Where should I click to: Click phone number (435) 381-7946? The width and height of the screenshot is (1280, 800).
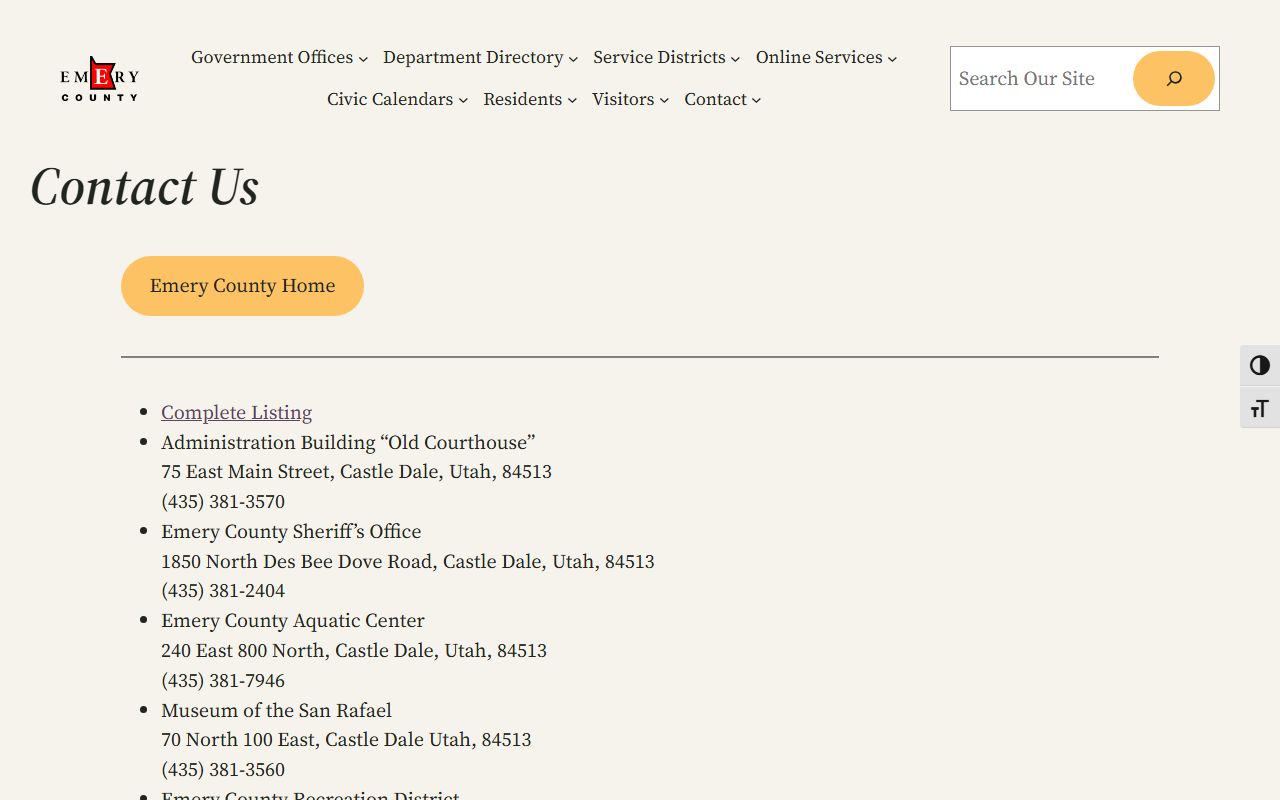[223, 681]
